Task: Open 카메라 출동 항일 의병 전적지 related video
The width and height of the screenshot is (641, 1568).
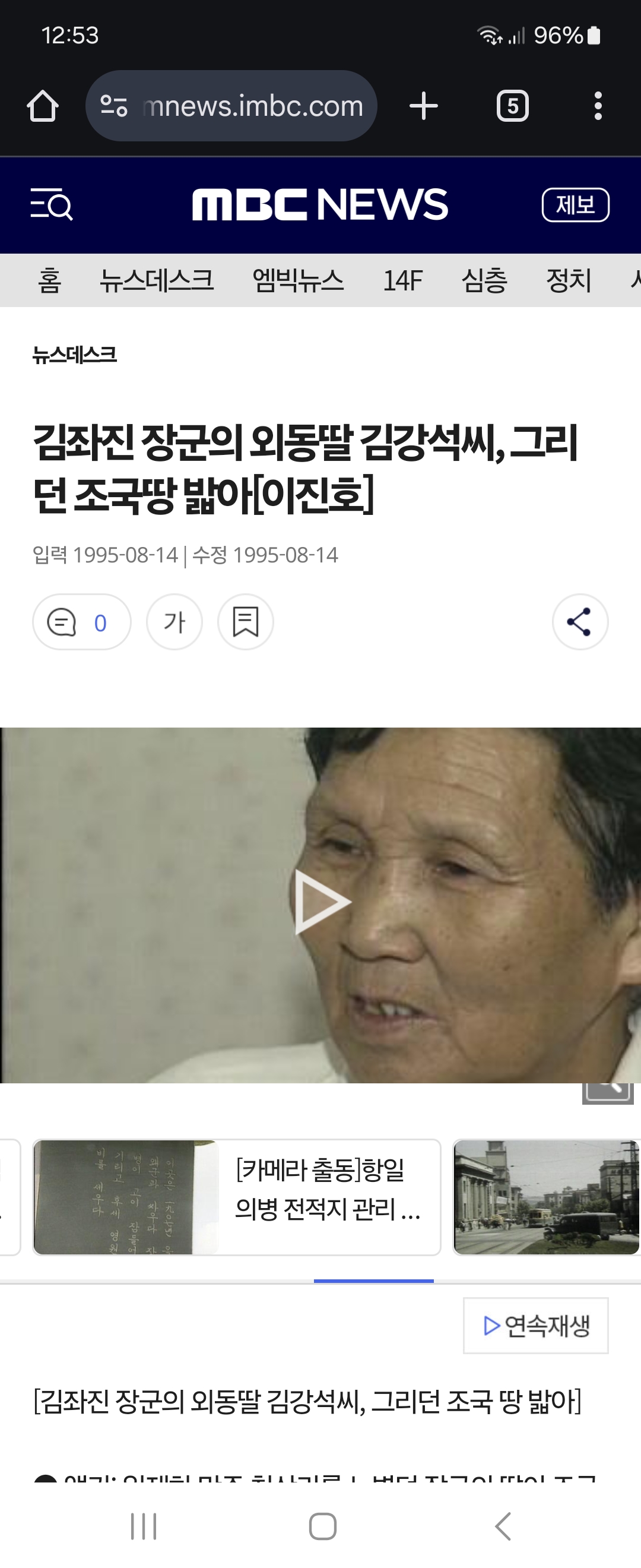Action: pyautogui.click(x=237, y=1197)
